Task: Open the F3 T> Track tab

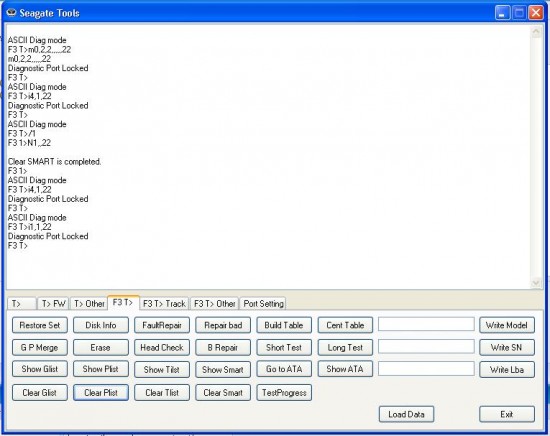Action: click(164, 304)
